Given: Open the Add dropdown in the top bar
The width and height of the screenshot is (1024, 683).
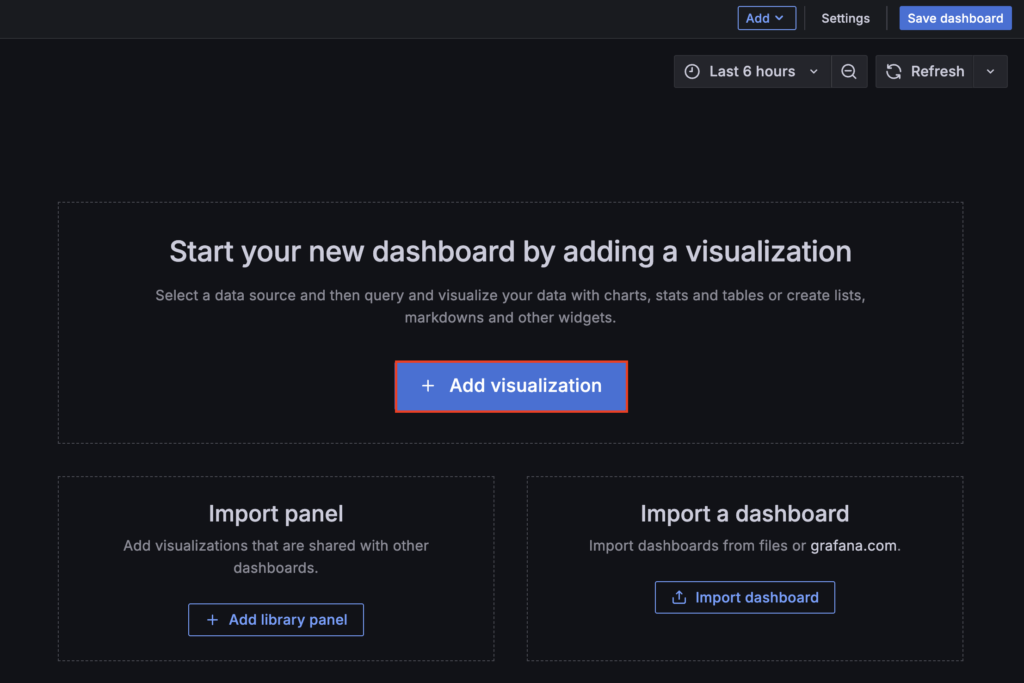Looking at the screenshot, I should pyautogui.click(x=766, y=17).
